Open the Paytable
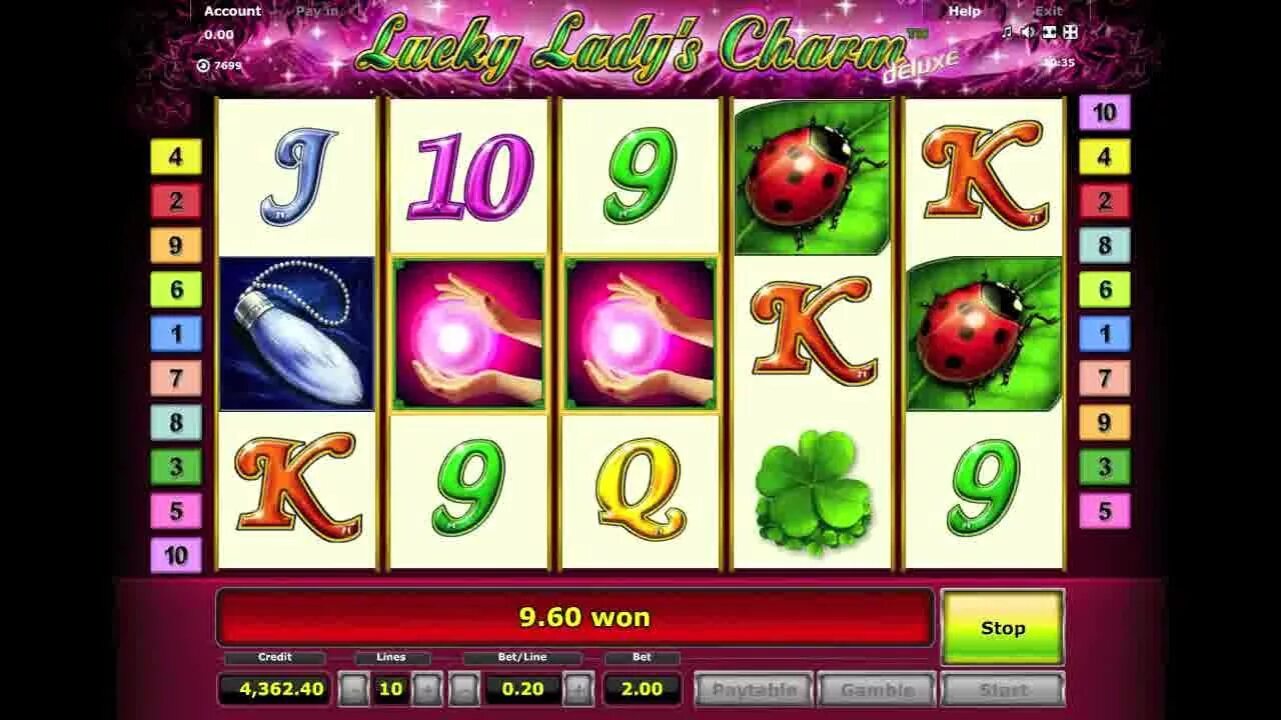The image size is (1281, 720). tap(754, 689)
